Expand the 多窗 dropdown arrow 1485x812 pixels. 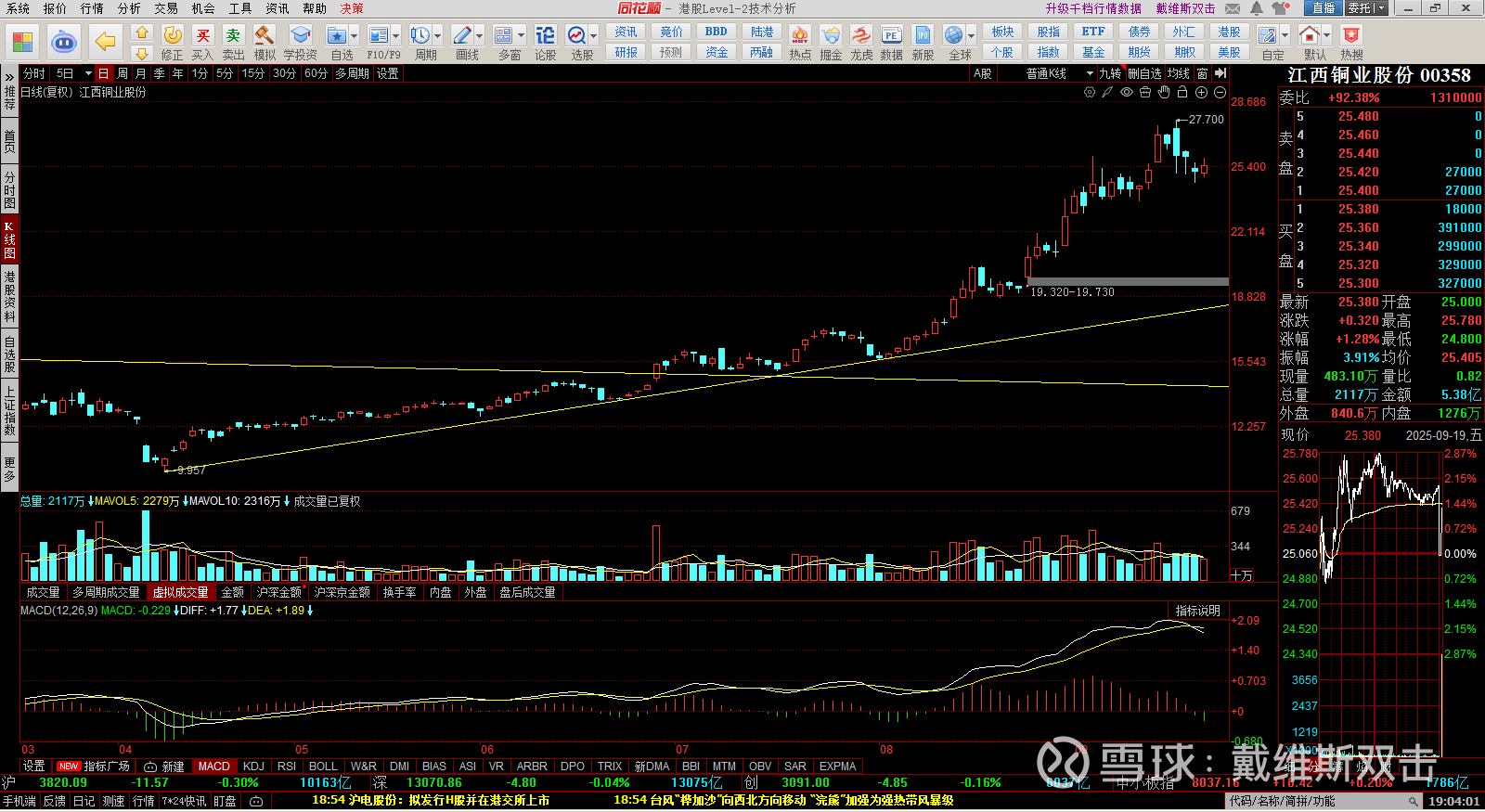click(x=521, y=35)
